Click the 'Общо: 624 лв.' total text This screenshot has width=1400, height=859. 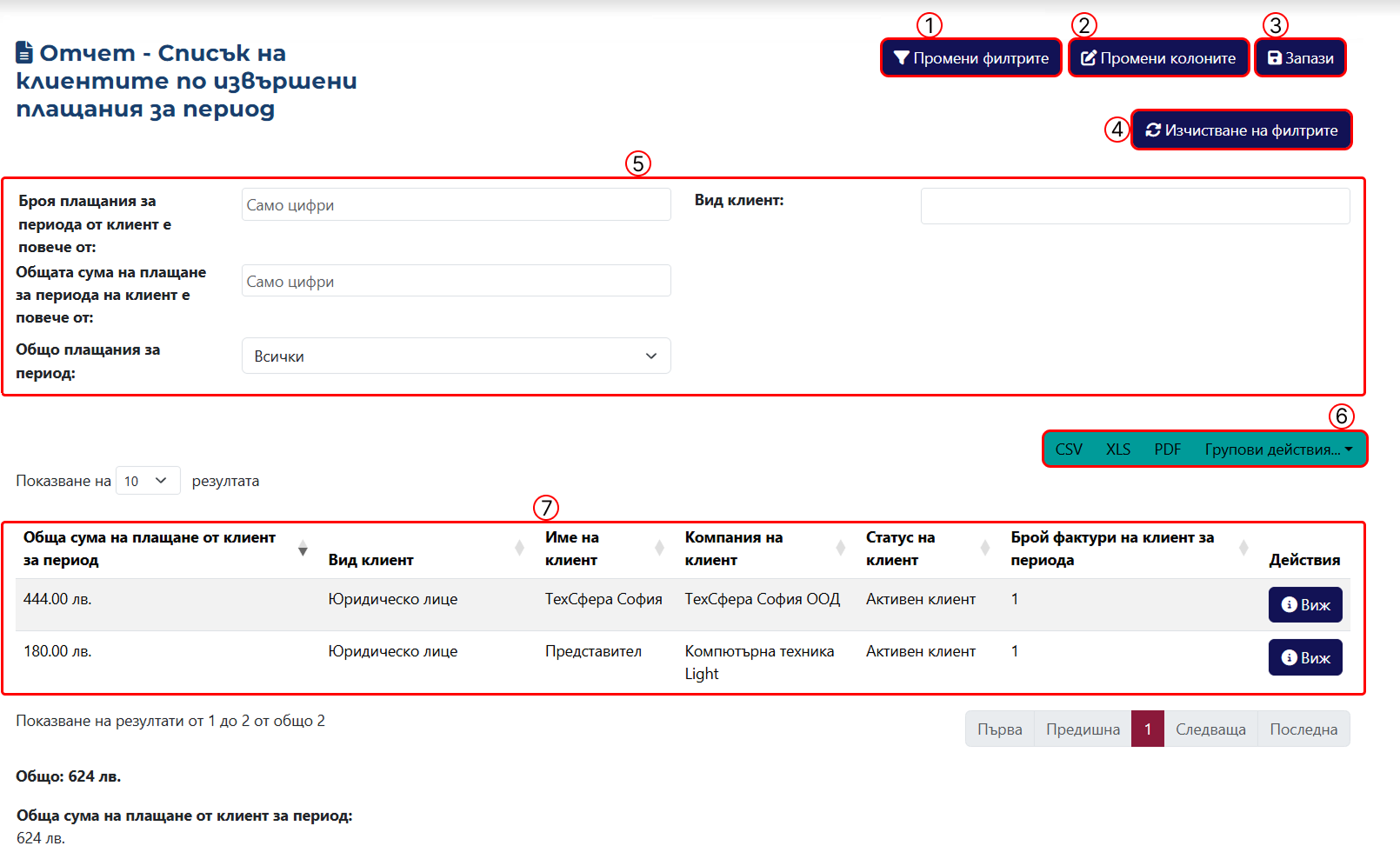point(68,776)
